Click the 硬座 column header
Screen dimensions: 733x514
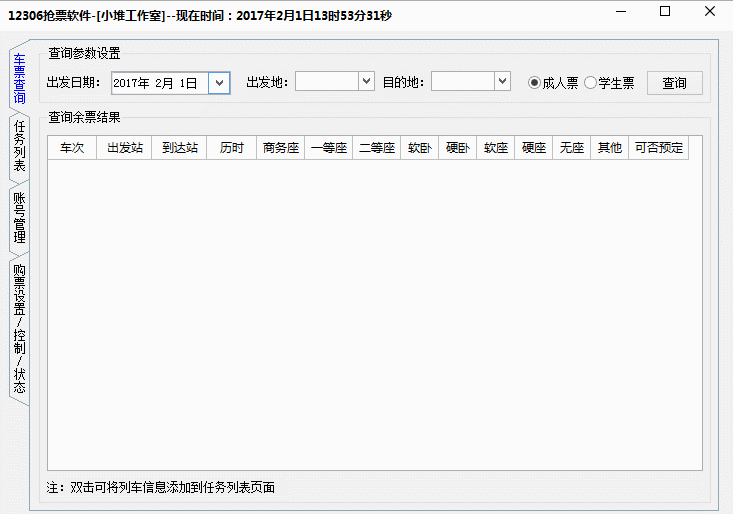coord(534,148)
